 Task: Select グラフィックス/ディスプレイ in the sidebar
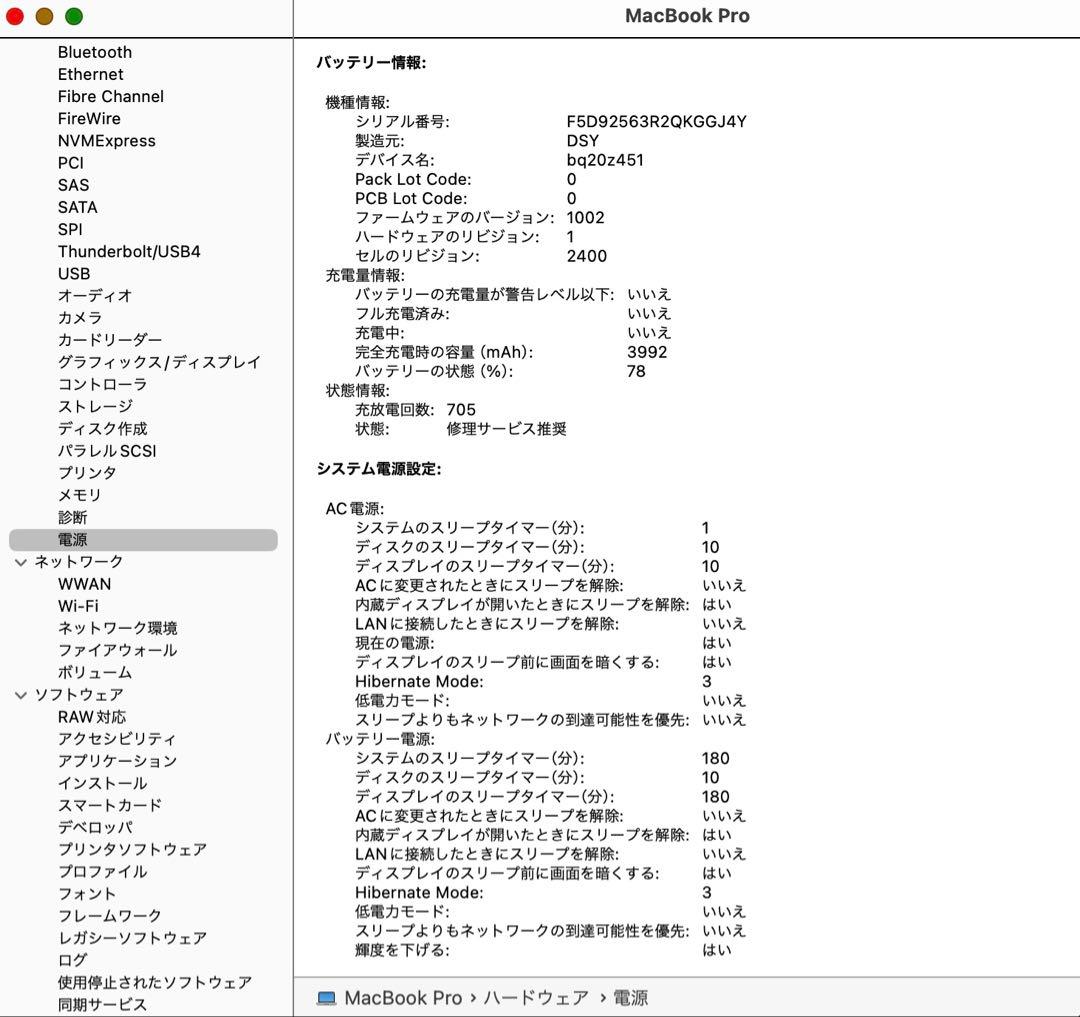159,361
